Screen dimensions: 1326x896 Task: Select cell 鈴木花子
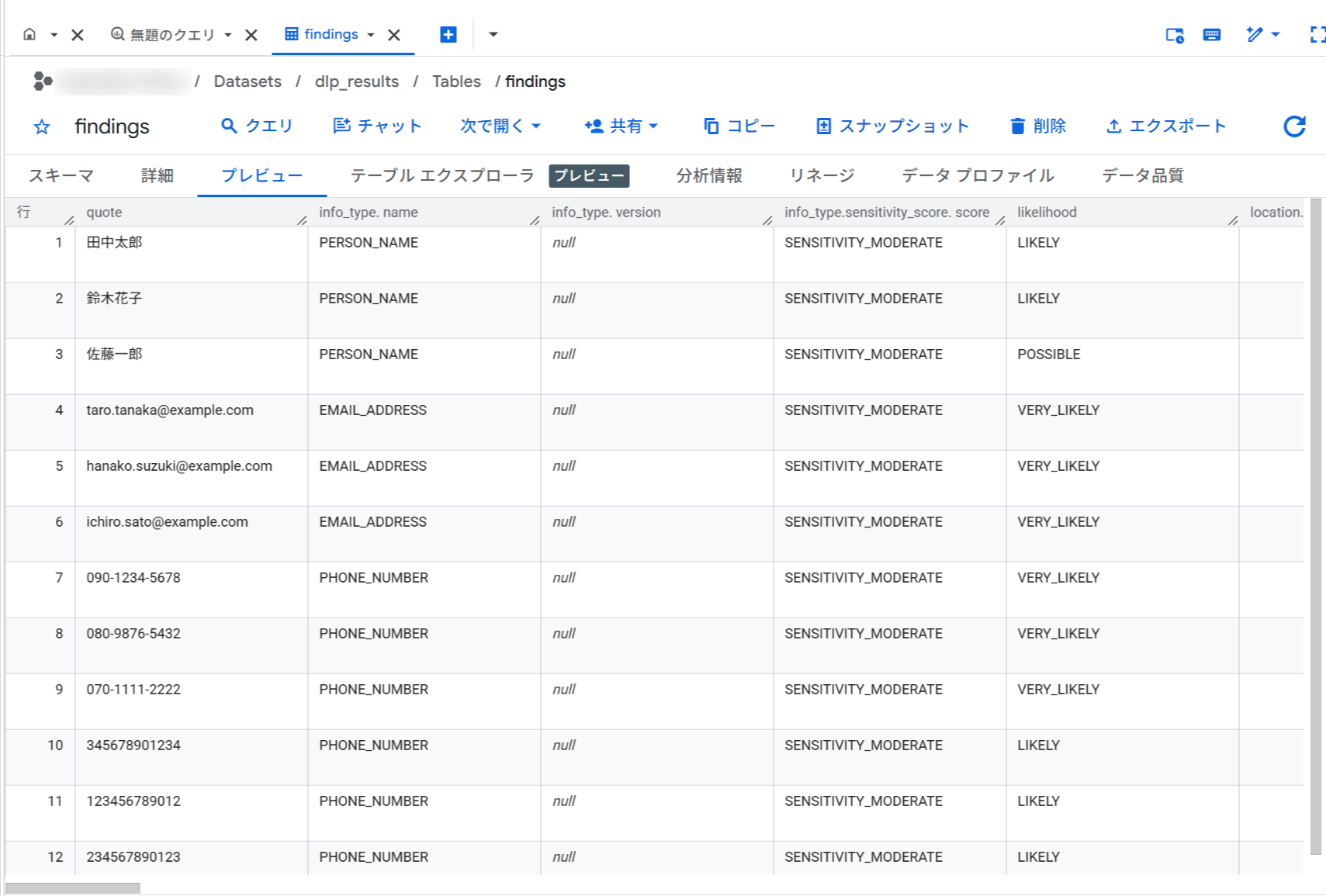point(192,310)
